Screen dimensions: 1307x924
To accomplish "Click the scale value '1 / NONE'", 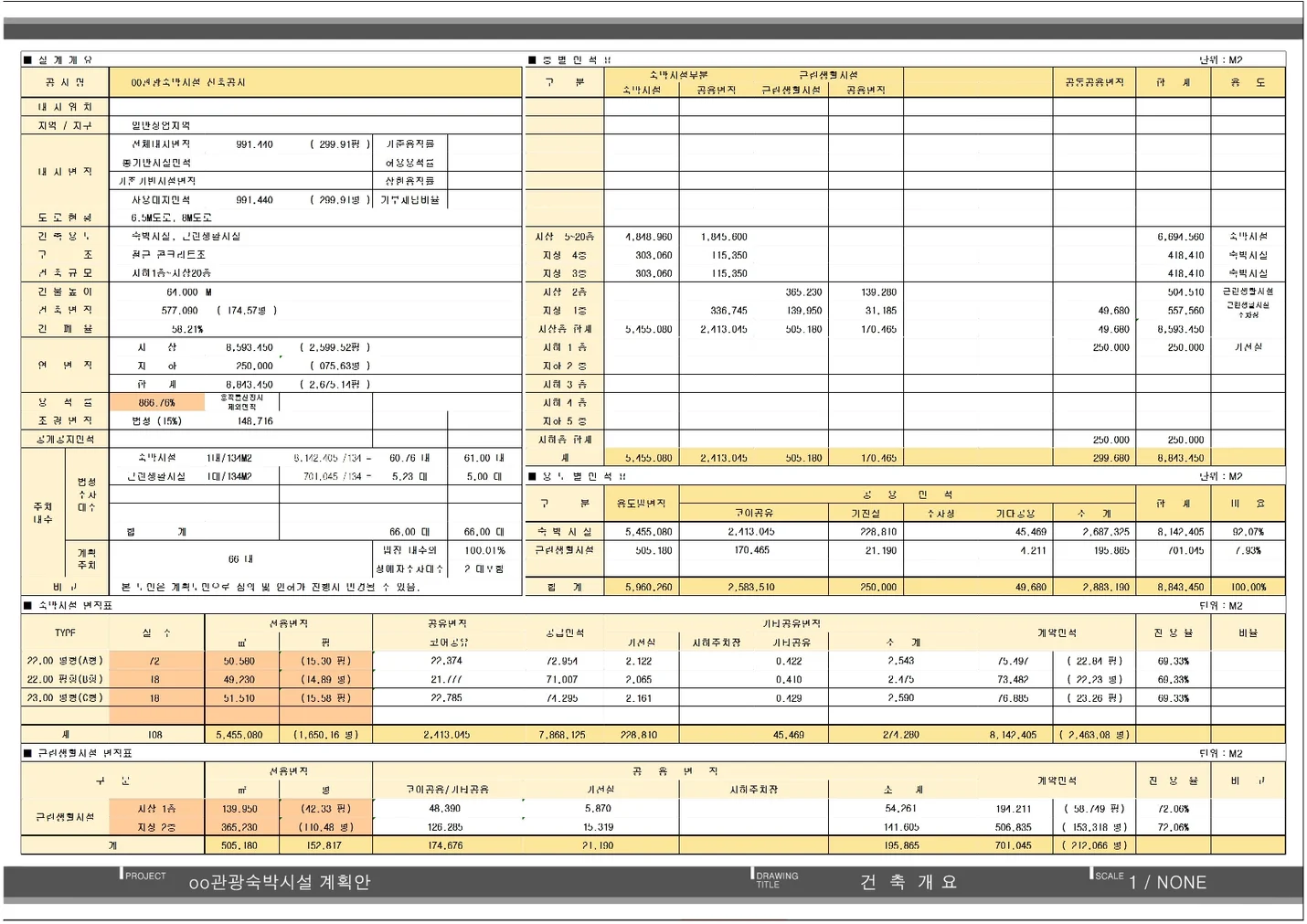I will tap(1167, 882).
